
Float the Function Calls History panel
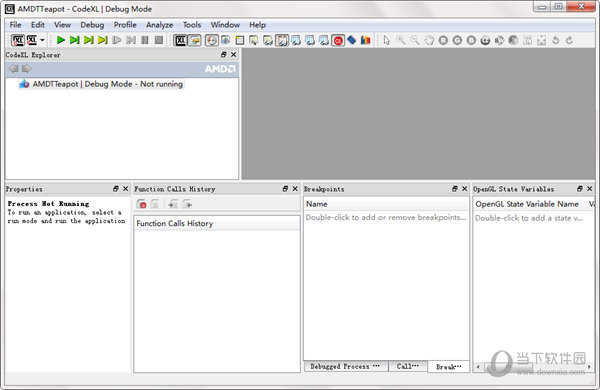[x=285, y=189]
